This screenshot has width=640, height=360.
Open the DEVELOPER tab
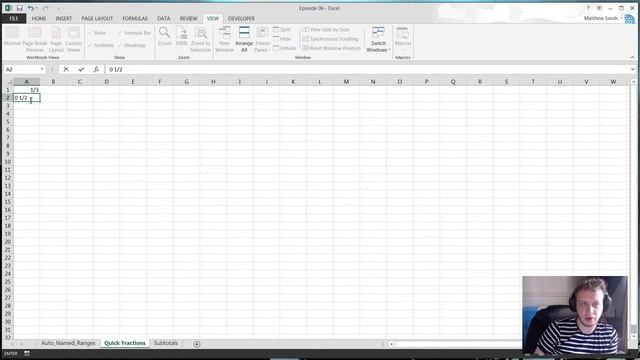click(242, 18)
